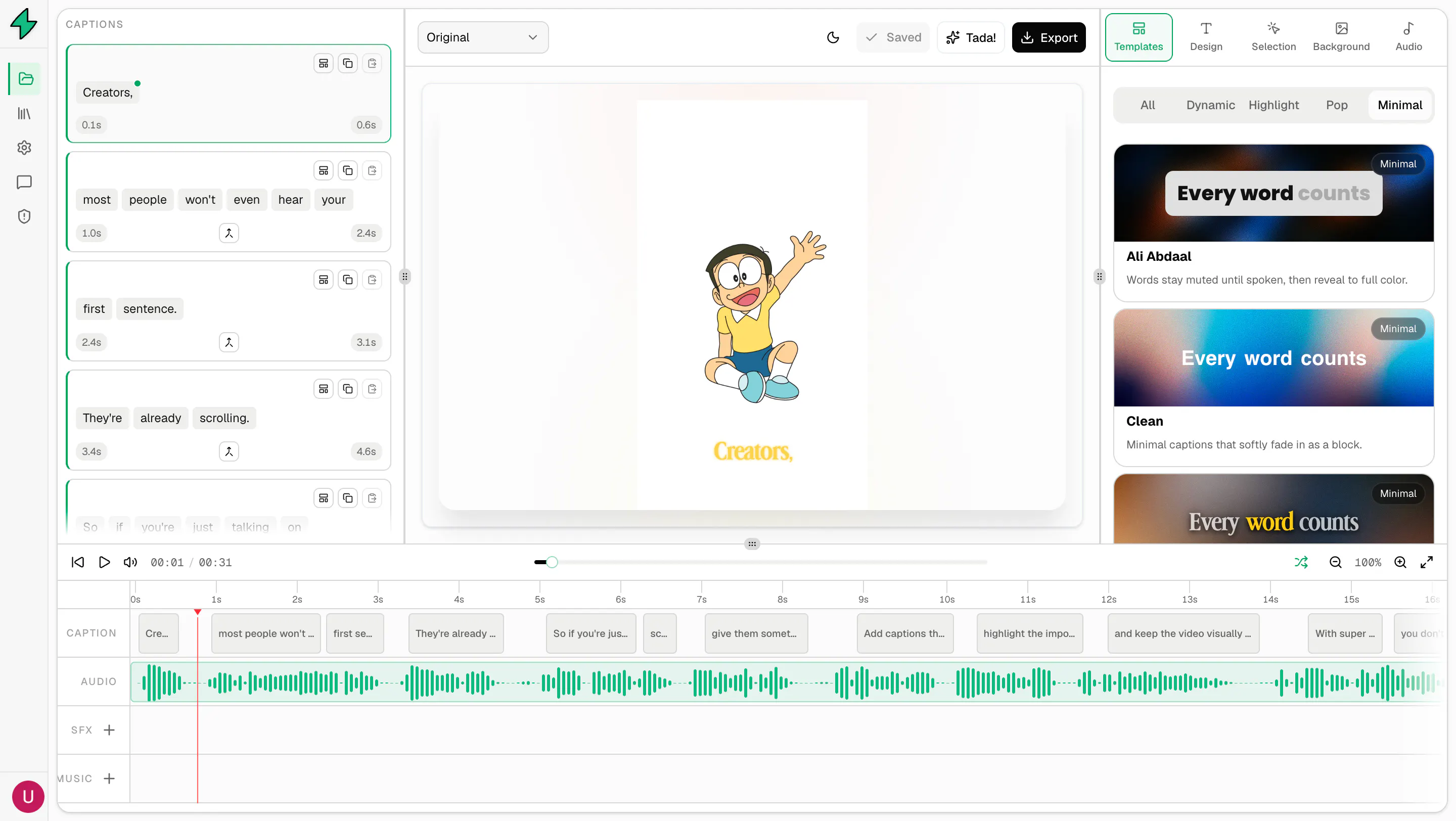The width and height of the screenshot is (1456, 821).
Task: Open the projects folder sidebar icon
Action: point(25,78)
